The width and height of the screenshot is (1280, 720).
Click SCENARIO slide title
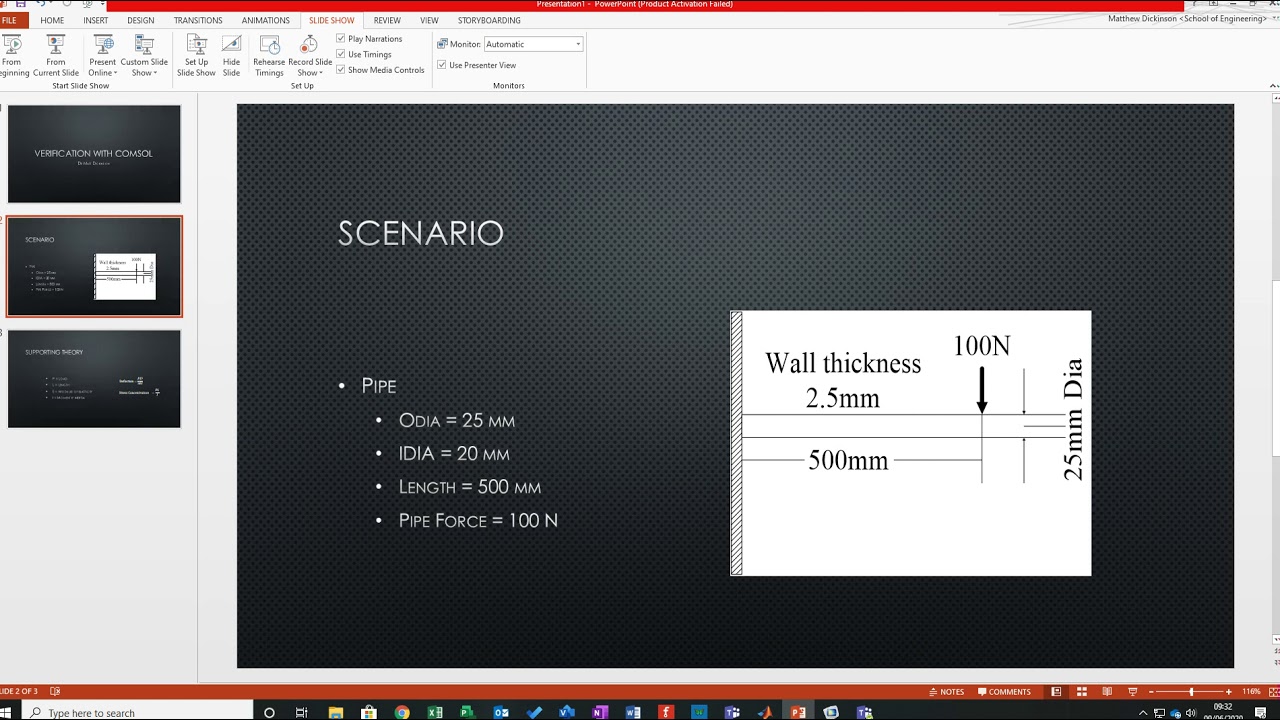tap(420, 233)
